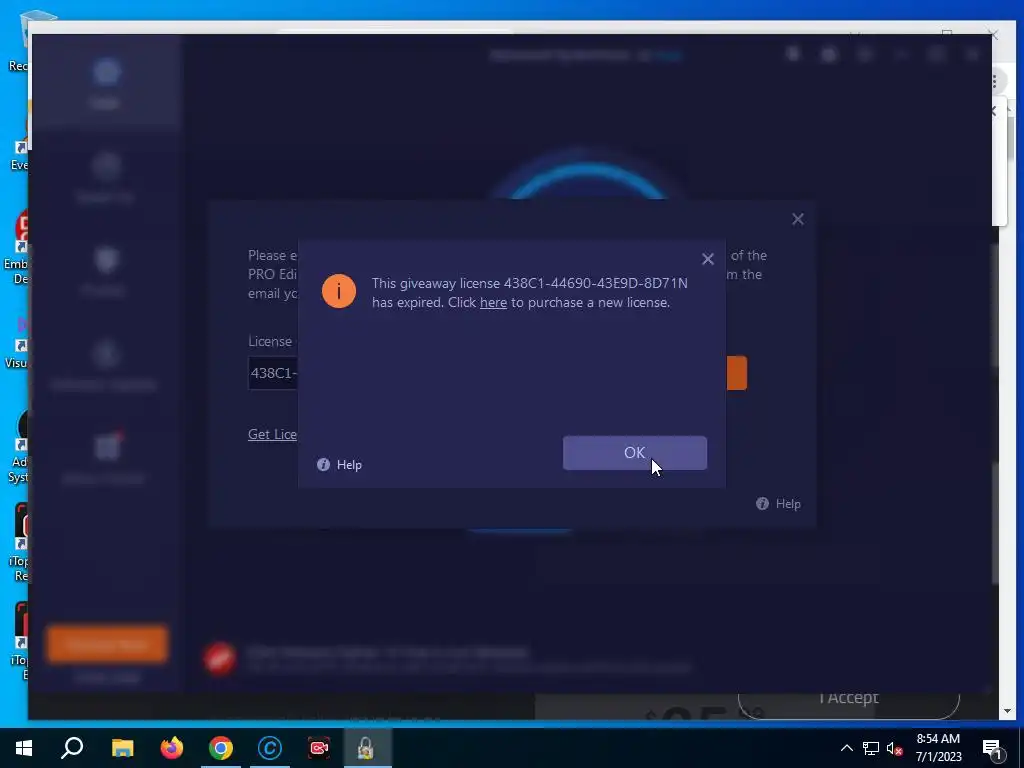Image resolution: width=1024 pixels, height=768 pixels.
Task: Open the red screen recorder taskbar icon
Action: (x=319, y=748)
